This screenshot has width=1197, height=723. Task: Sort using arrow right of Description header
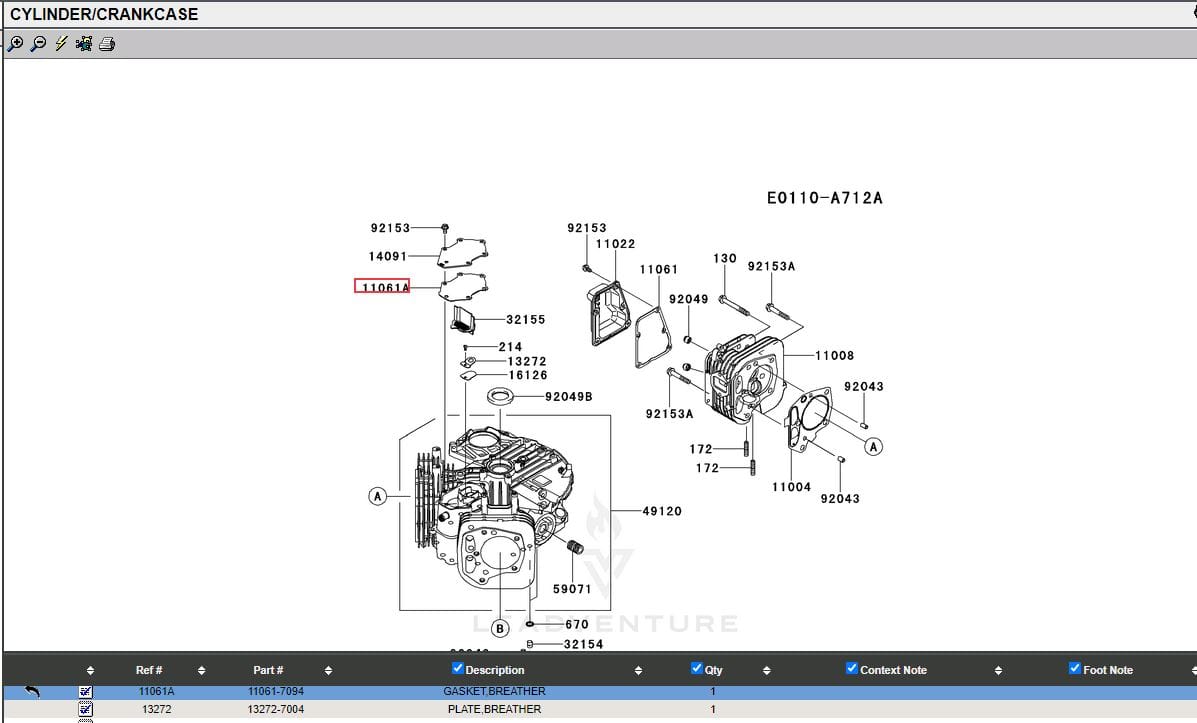pos(638,670)
